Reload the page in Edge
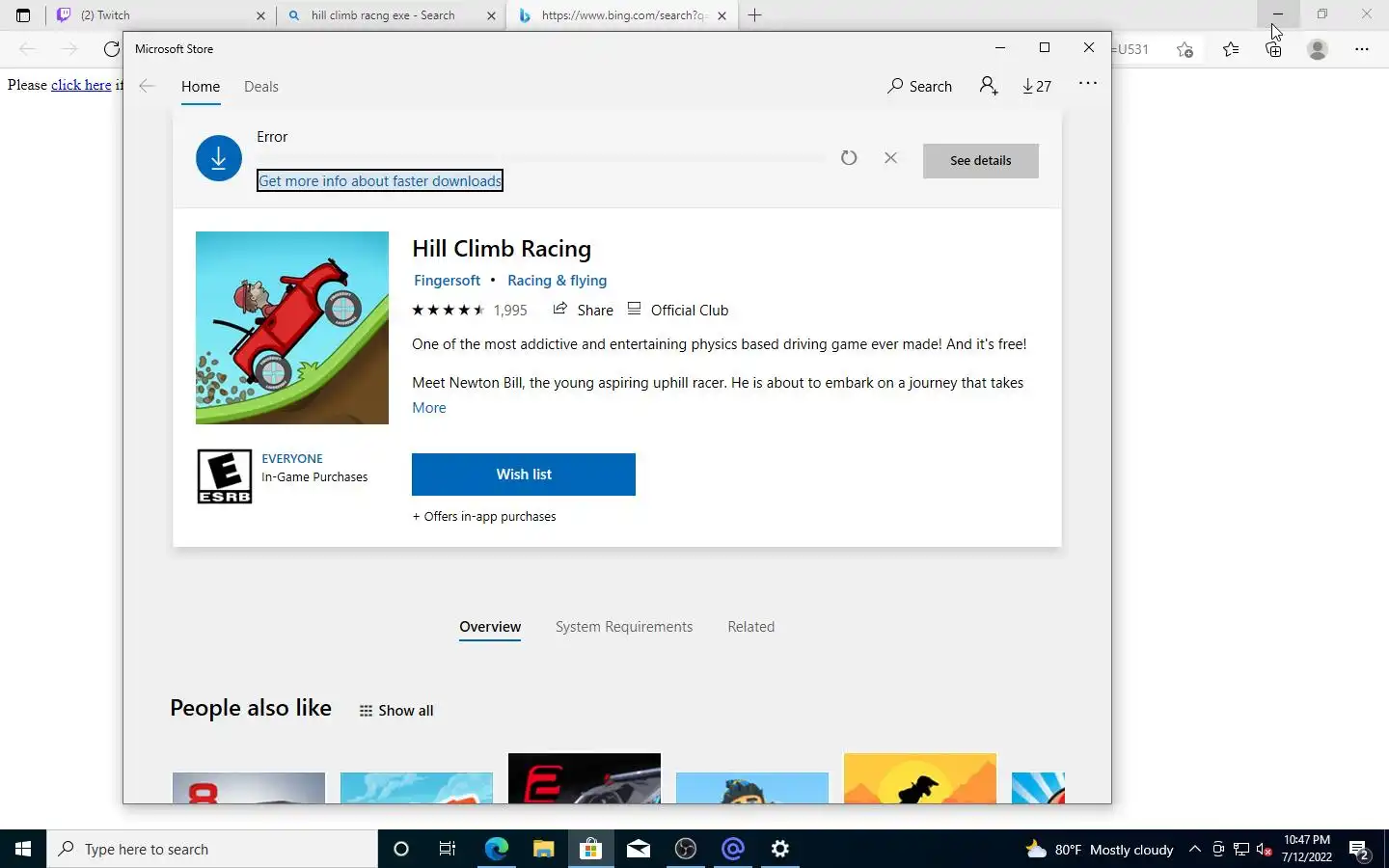The height and width of the screenshot is (868, 1389). coord(111,49)
